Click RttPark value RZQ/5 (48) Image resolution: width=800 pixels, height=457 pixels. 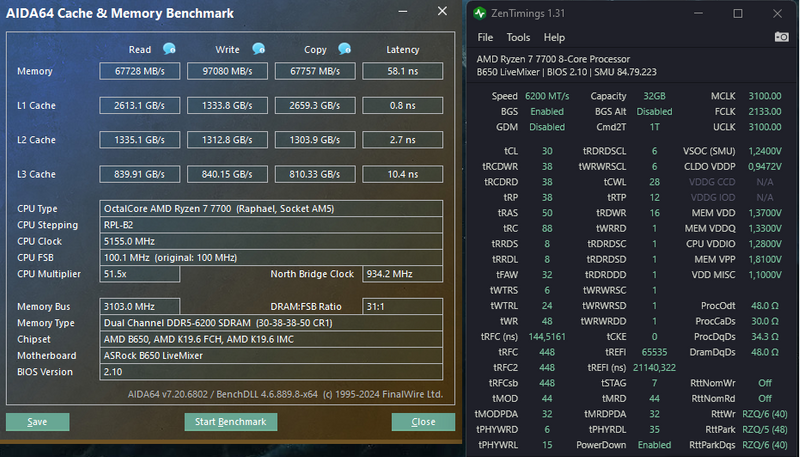[765, 429]
